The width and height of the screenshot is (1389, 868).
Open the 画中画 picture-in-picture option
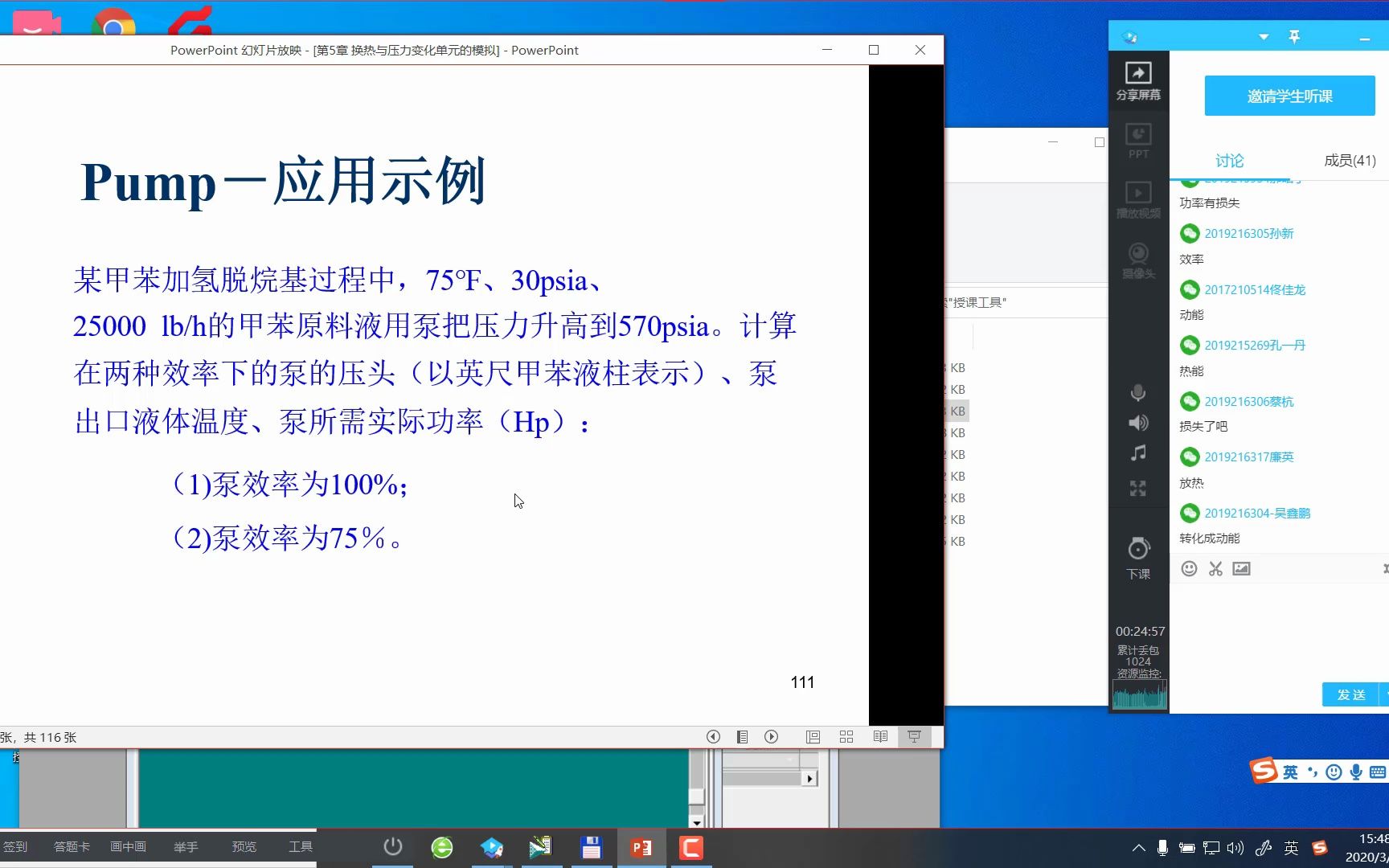pyautogui.click(x=128, y=847)
